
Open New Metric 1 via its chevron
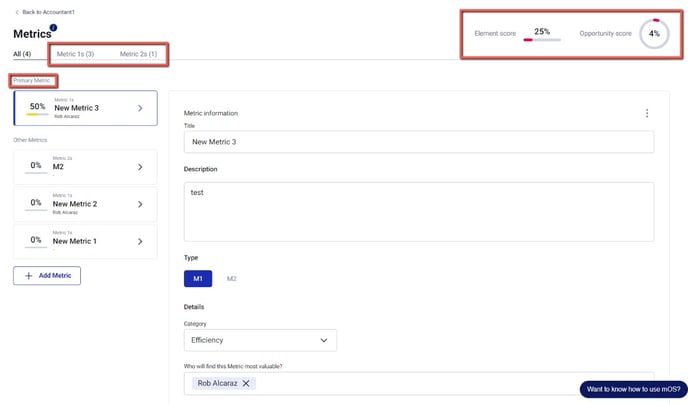coord(140,241)
